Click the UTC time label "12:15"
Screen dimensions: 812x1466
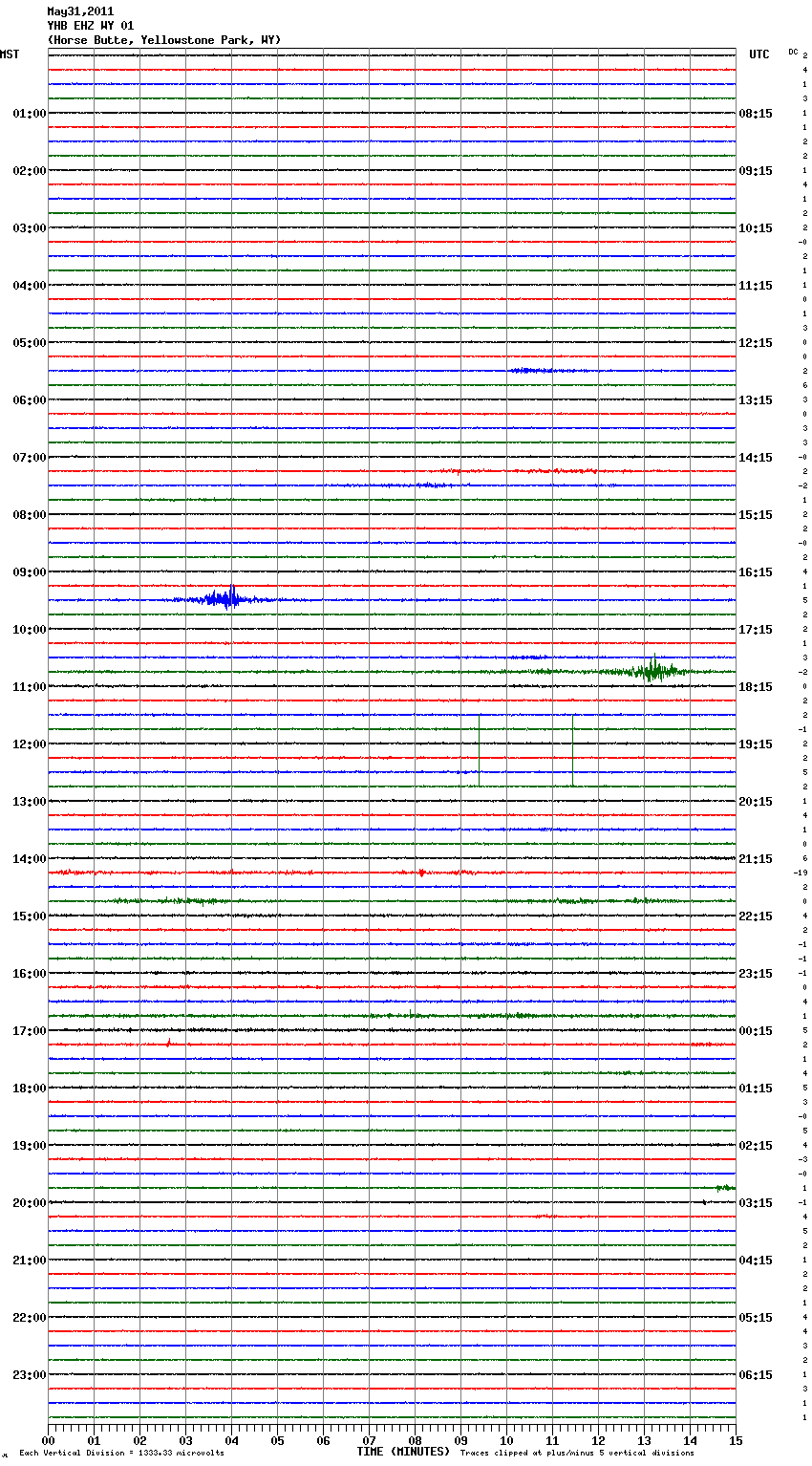click(756, 343)
